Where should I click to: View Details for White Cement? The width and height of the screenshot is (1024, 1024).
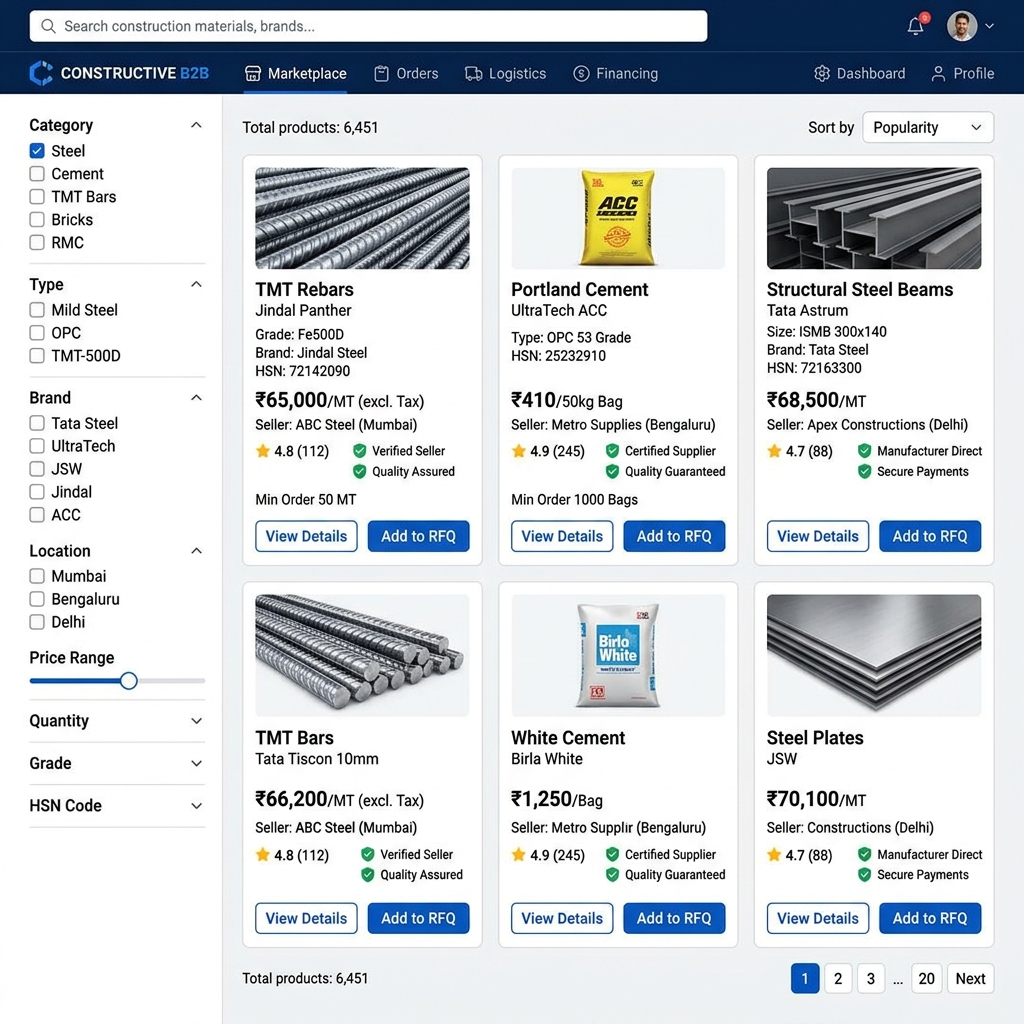[x=562, y=918]
